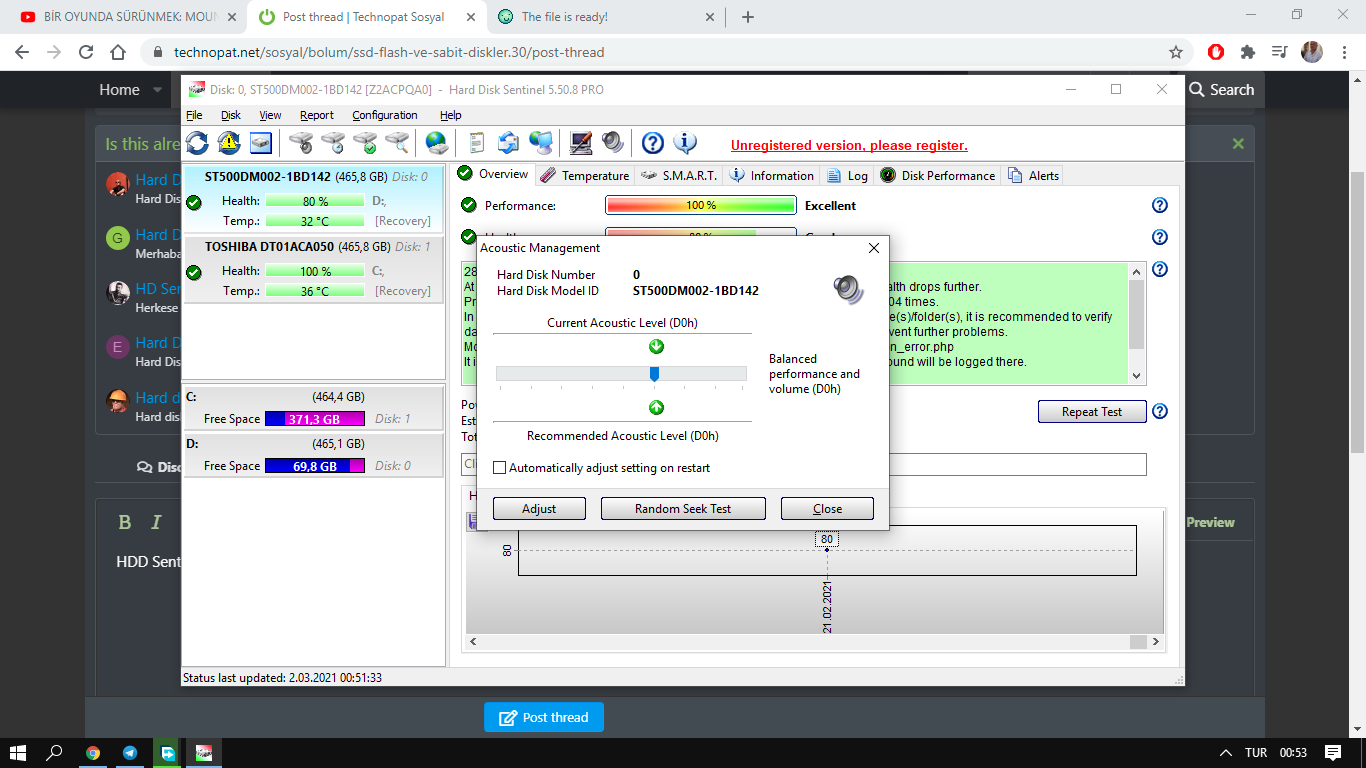Image resolution: width=1366 pixels, height=768 pixels.
Task: Click the refresh disk information toolbar icon
Action: [198, 143]
